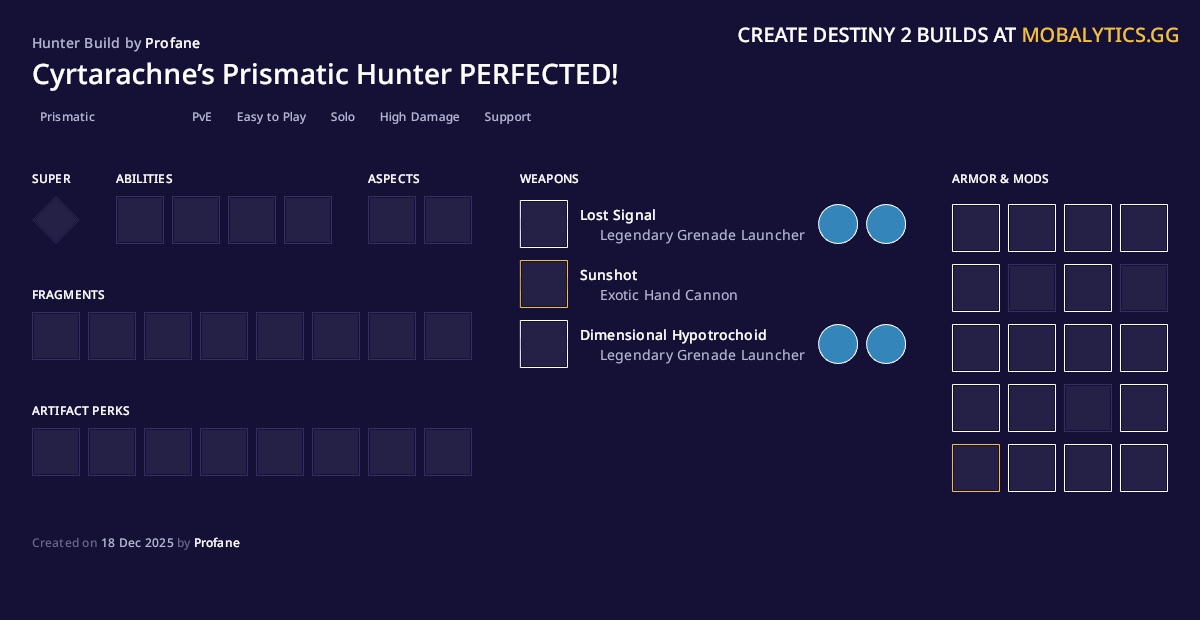This screenshot has width=1200, height=620.
Task: Click the 18 Dec 2025 creation date
Action: tap(137, 543)
